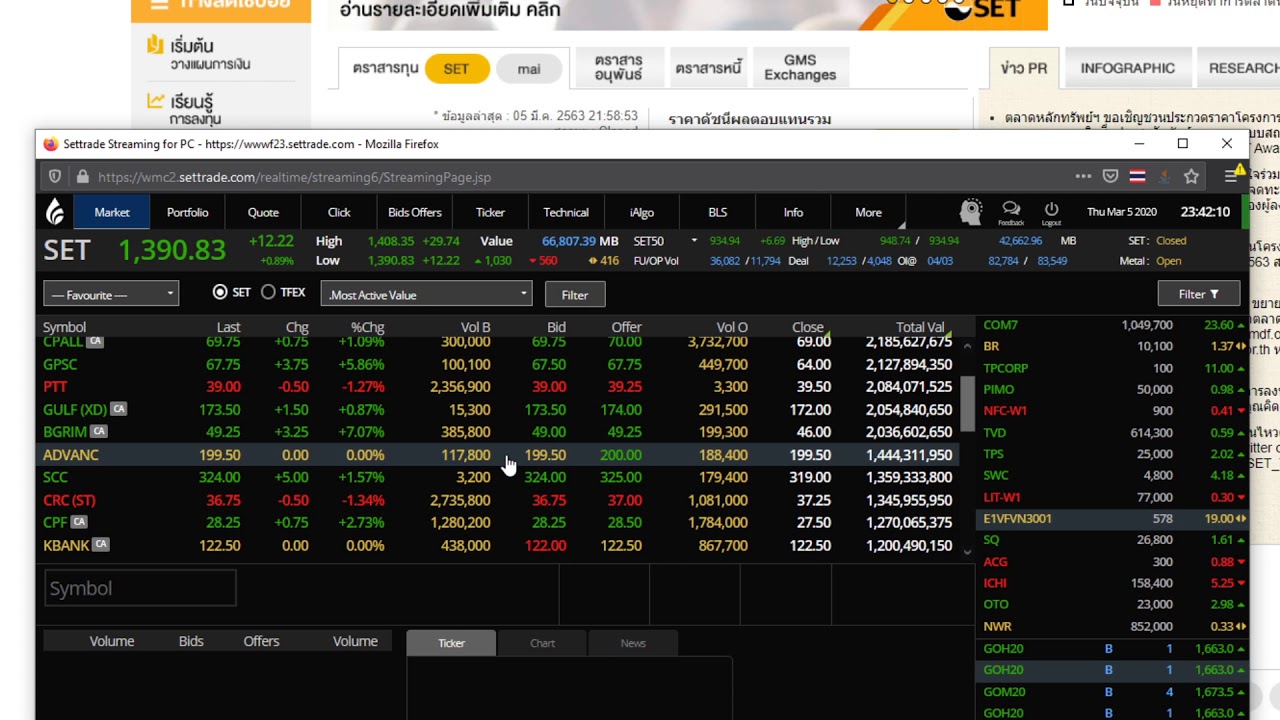
Task: Open the Firefox hamburger menu
Action: pos(1231,176)
